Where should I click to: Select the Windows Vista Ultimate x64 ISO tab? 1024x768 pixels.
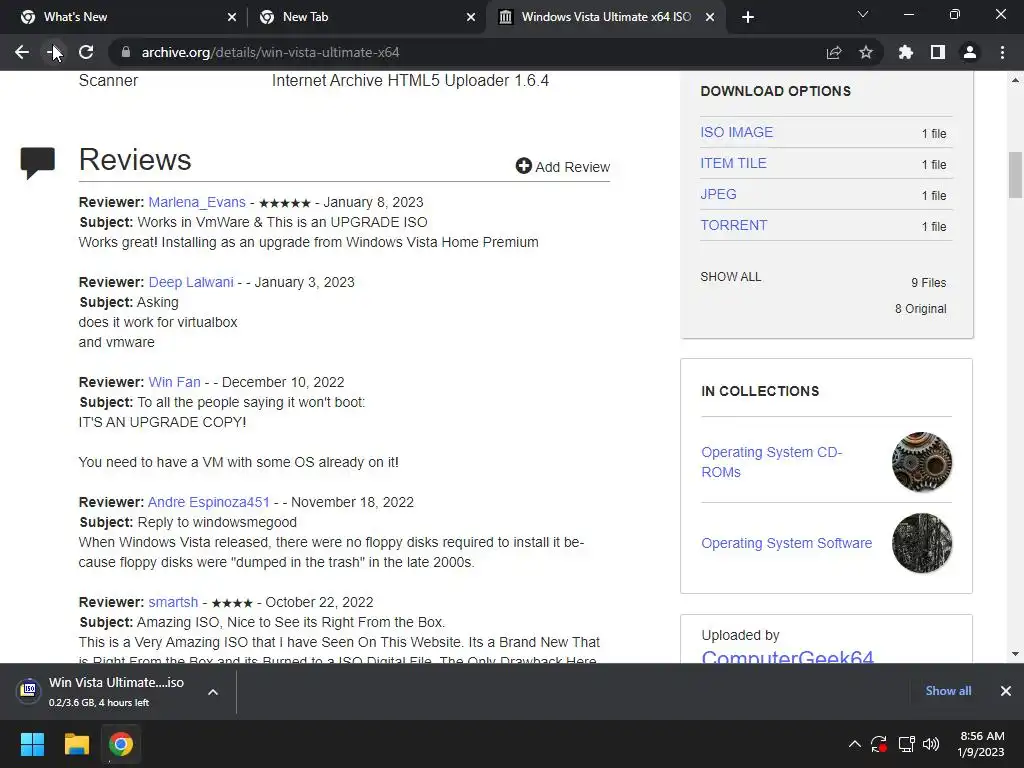coord(605,17)
